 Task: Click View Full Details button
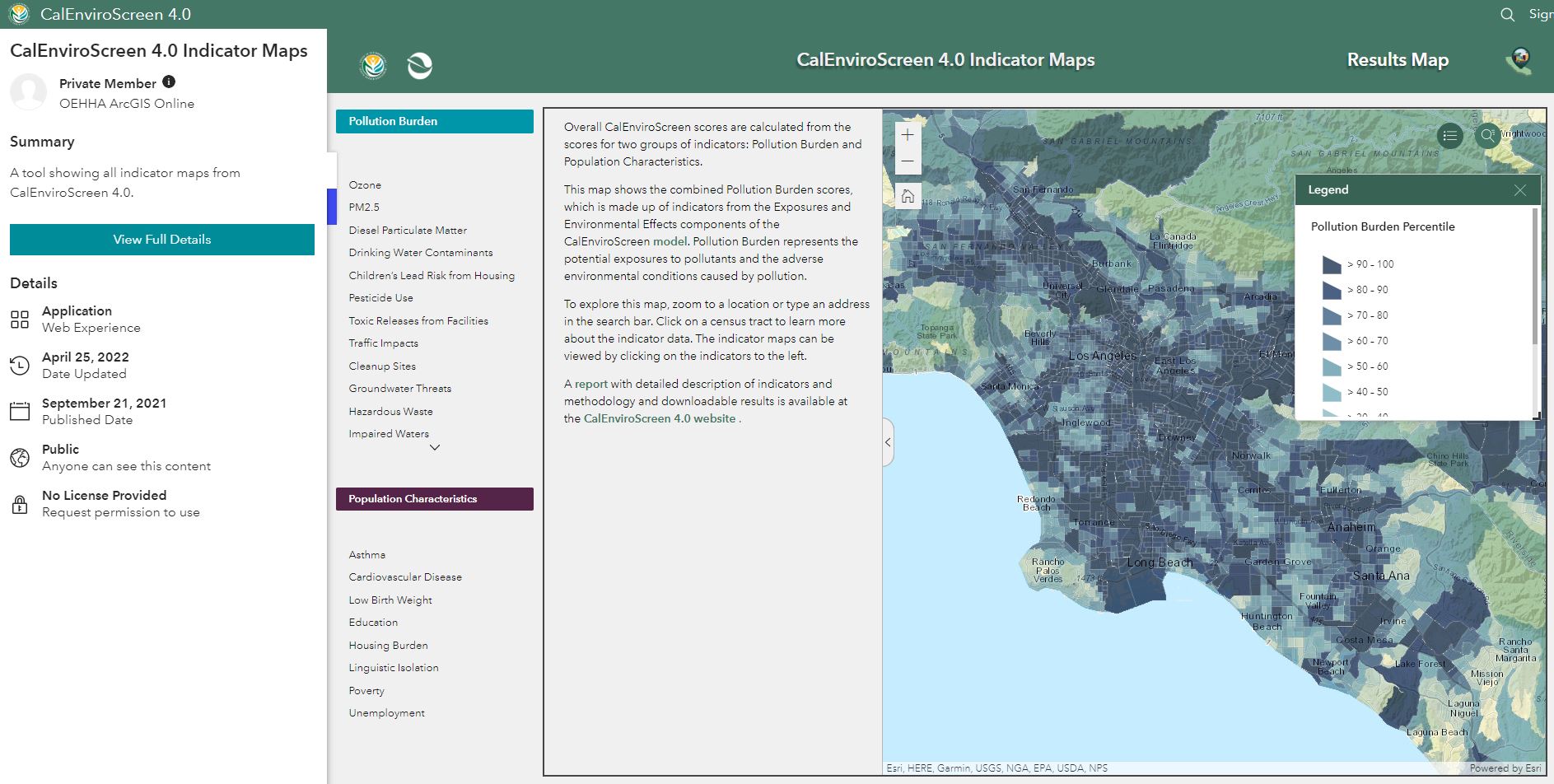pos(162,240)
